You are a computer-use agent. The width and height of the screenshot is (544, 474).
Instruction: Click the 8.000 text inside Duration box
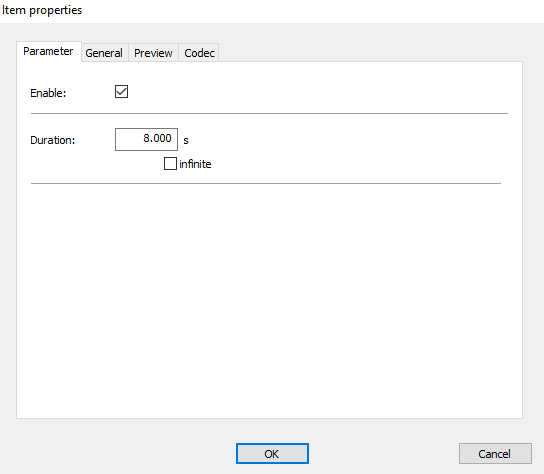[157, 138]
